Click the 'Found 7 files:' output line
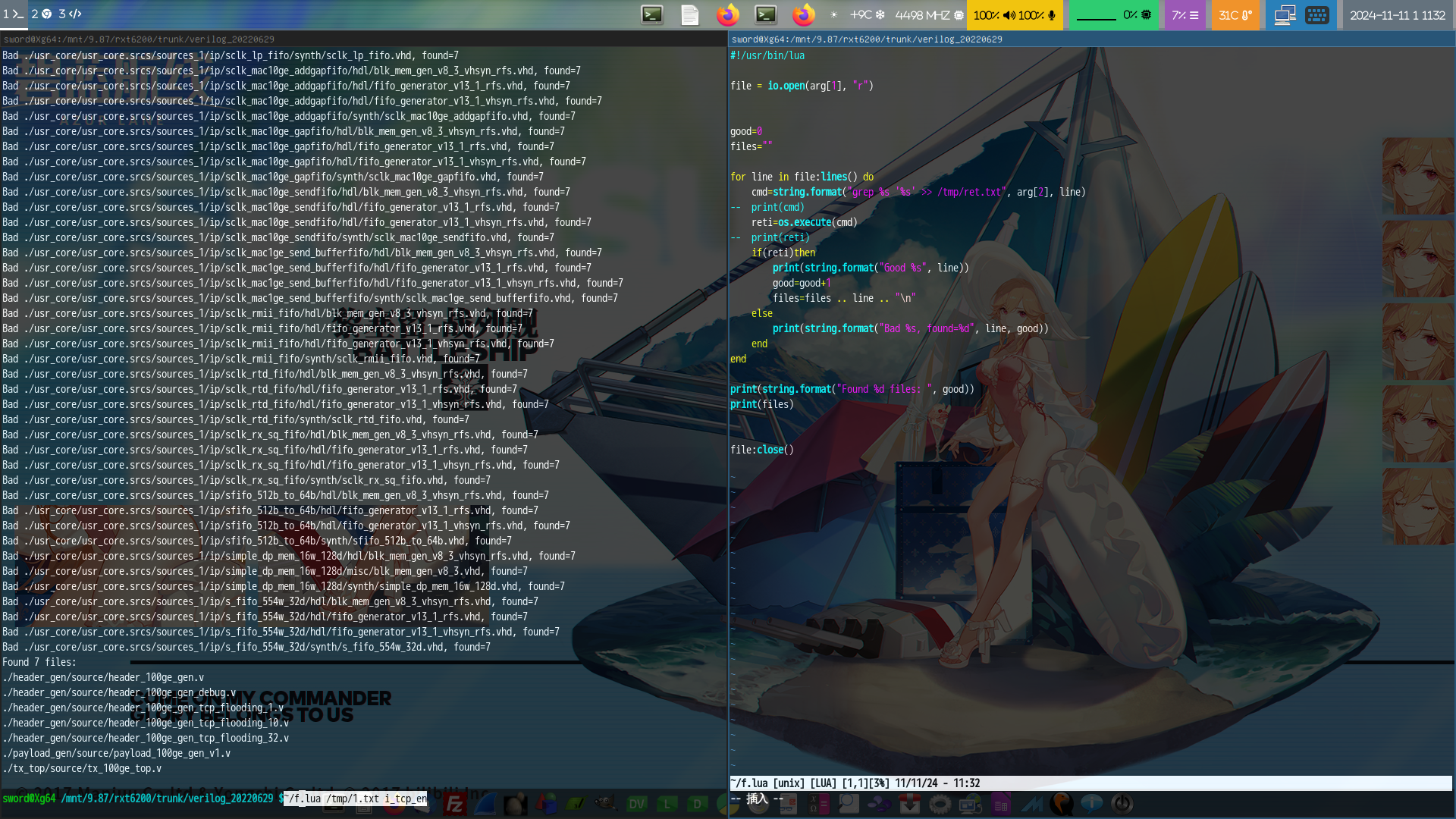 (x=39, y=662)
